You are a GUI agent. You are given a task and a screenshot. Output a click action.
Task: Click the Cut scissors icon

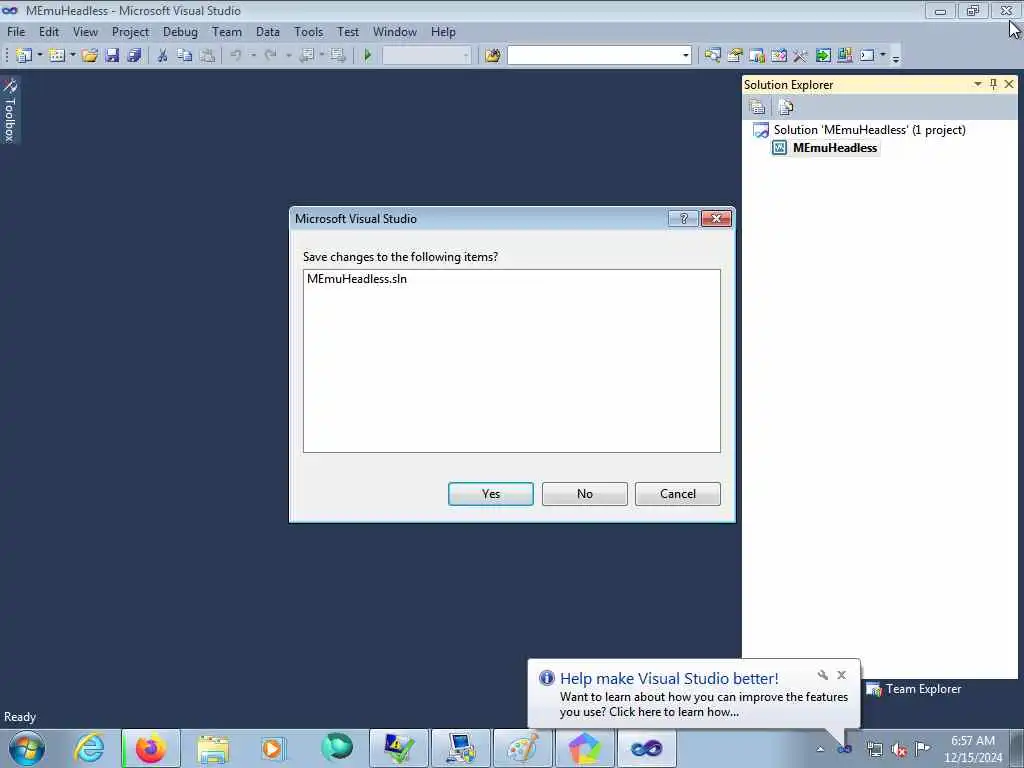click(x=163, y=56)
